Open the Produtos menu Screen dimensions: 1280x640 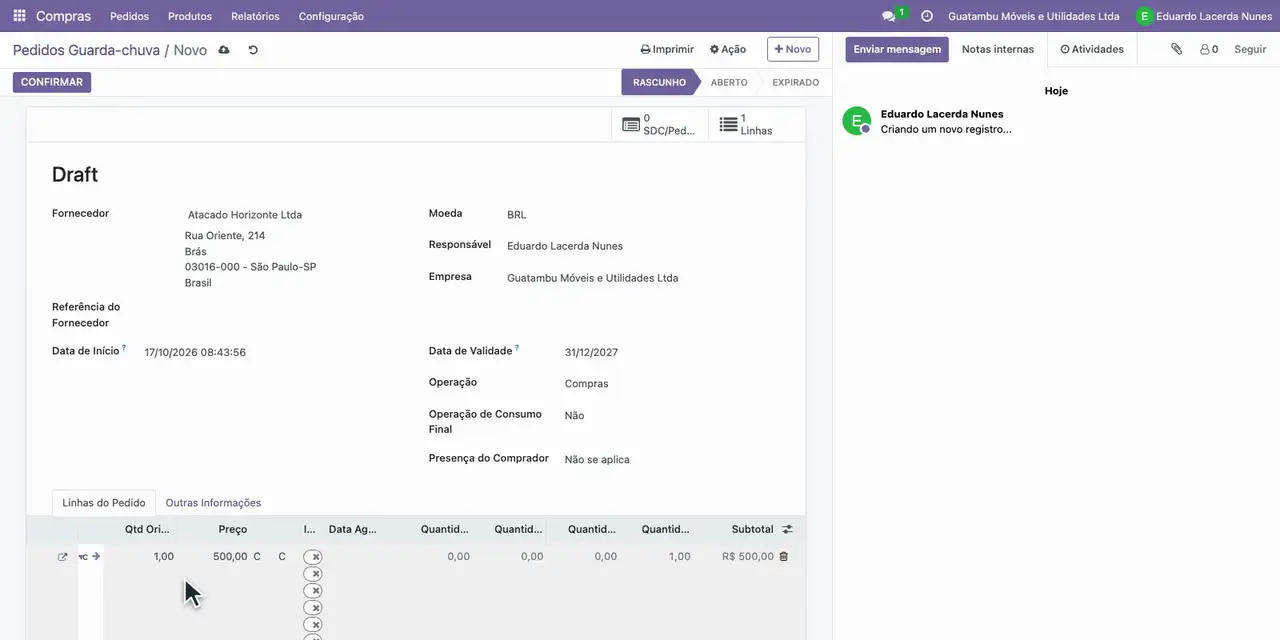[190, 16]
